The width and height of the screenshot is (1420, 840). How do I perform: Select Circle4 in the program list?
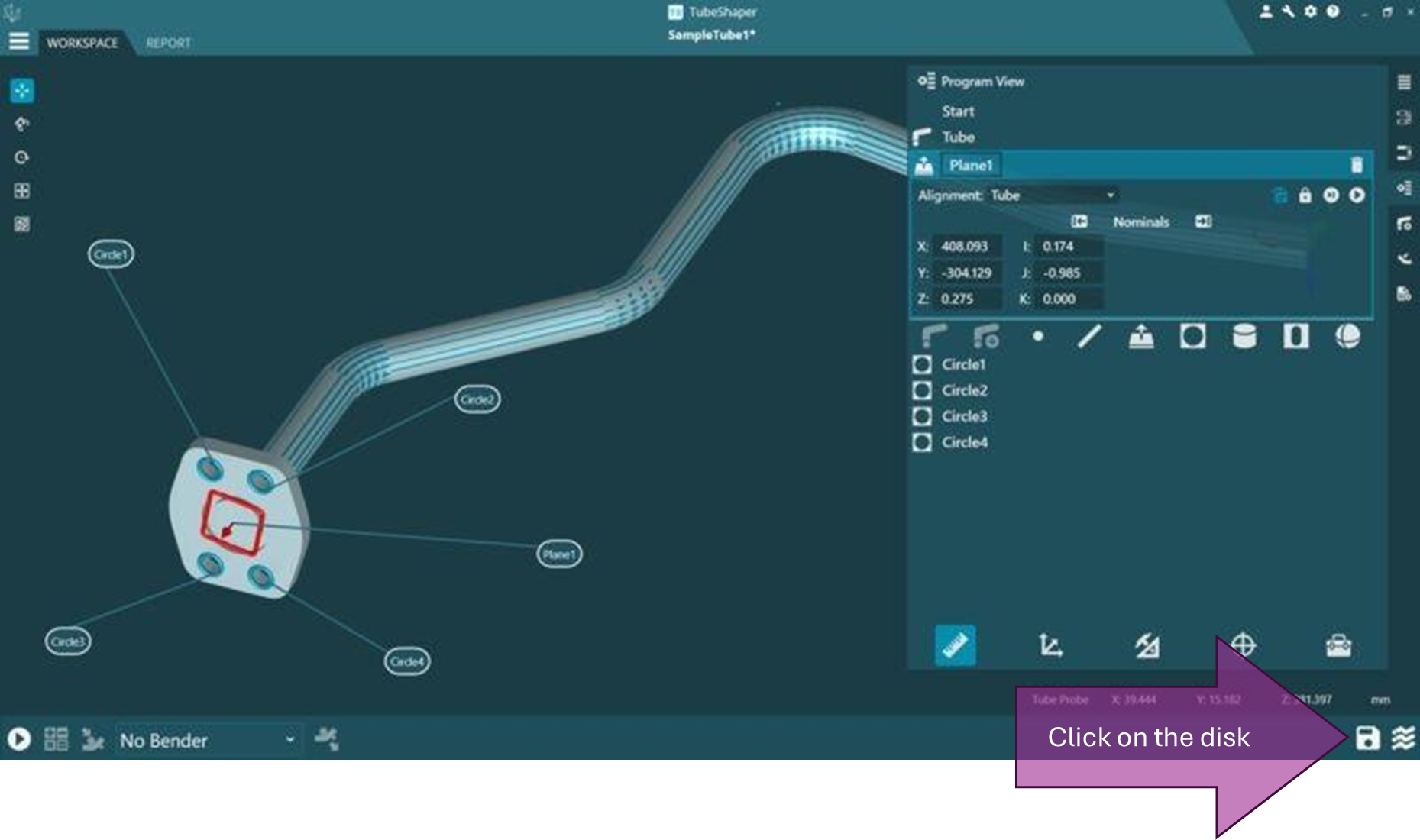(964, 442)
